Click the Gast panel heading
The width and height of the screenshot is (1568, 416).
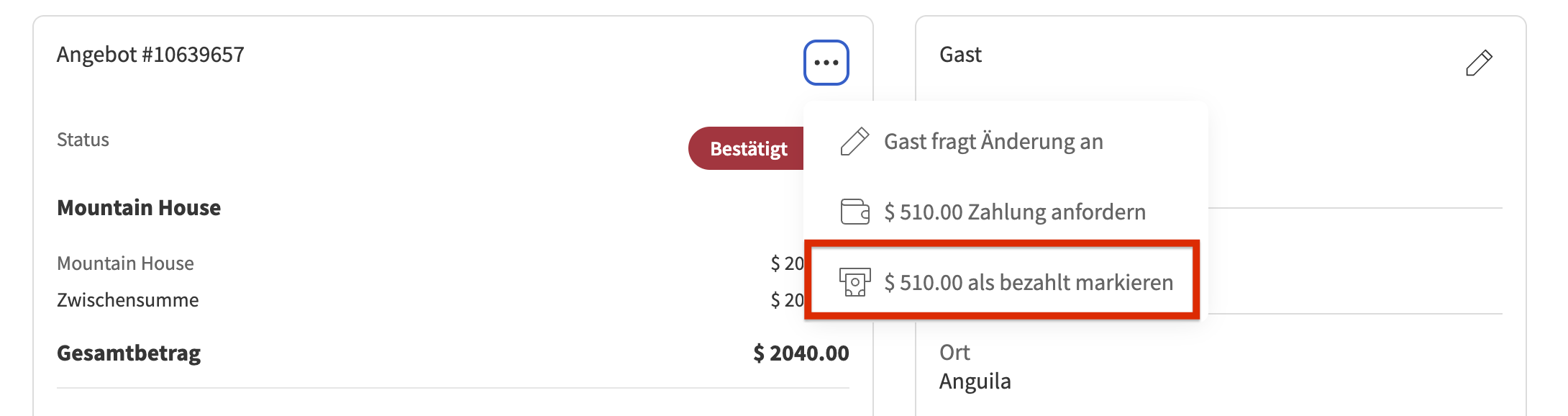(x=960, y=55)
